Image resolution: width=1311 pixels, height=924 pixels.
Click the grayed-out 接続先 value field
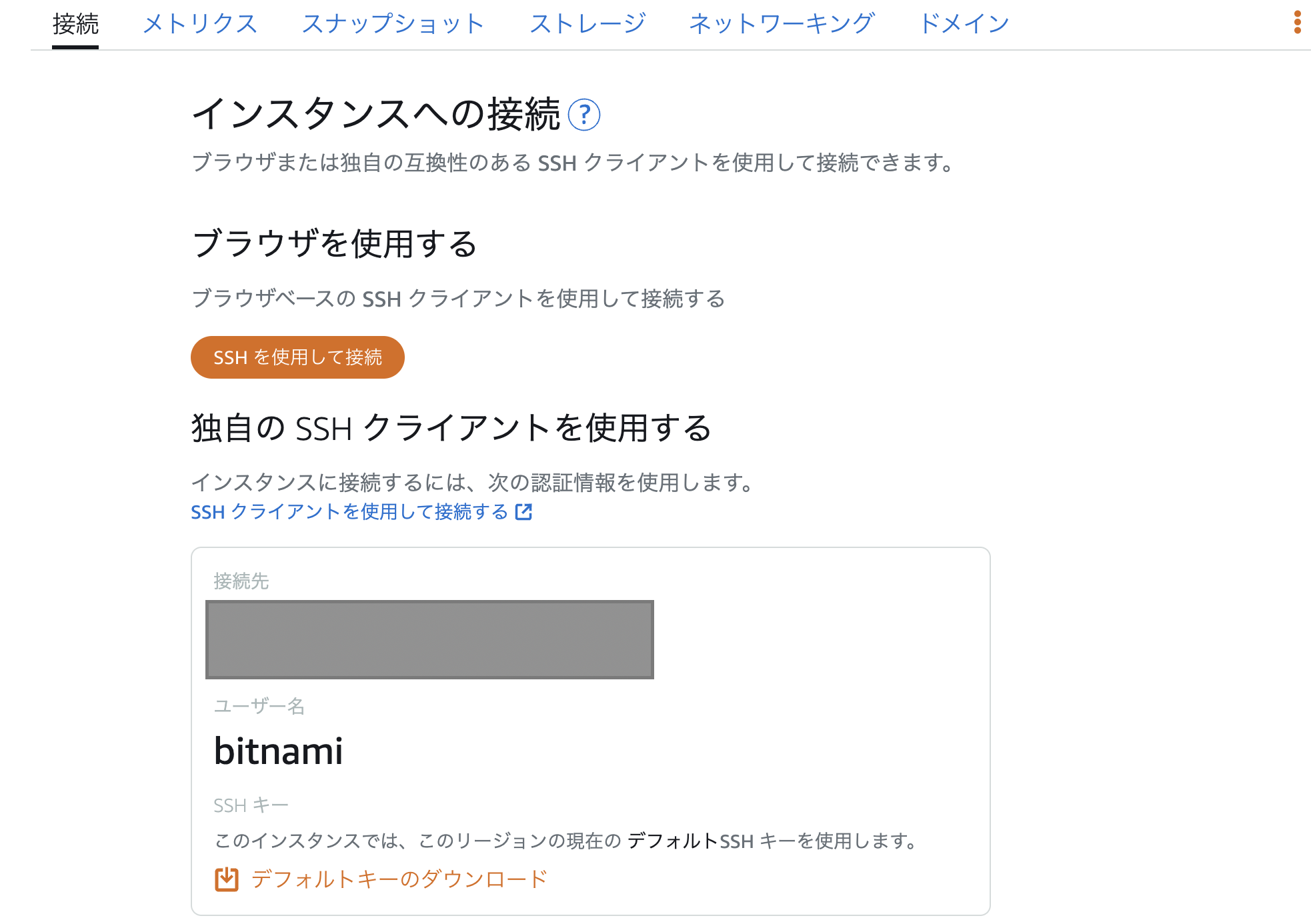tap(429, 639)
